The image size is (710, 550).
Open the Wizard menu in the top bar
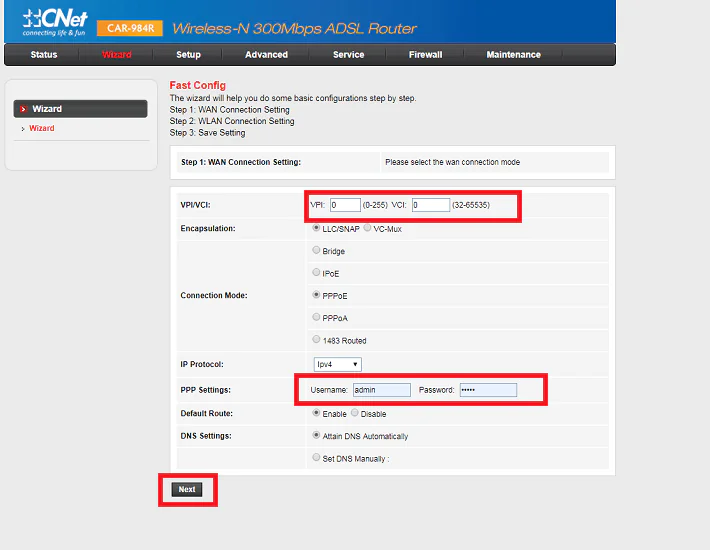[117, 55]
